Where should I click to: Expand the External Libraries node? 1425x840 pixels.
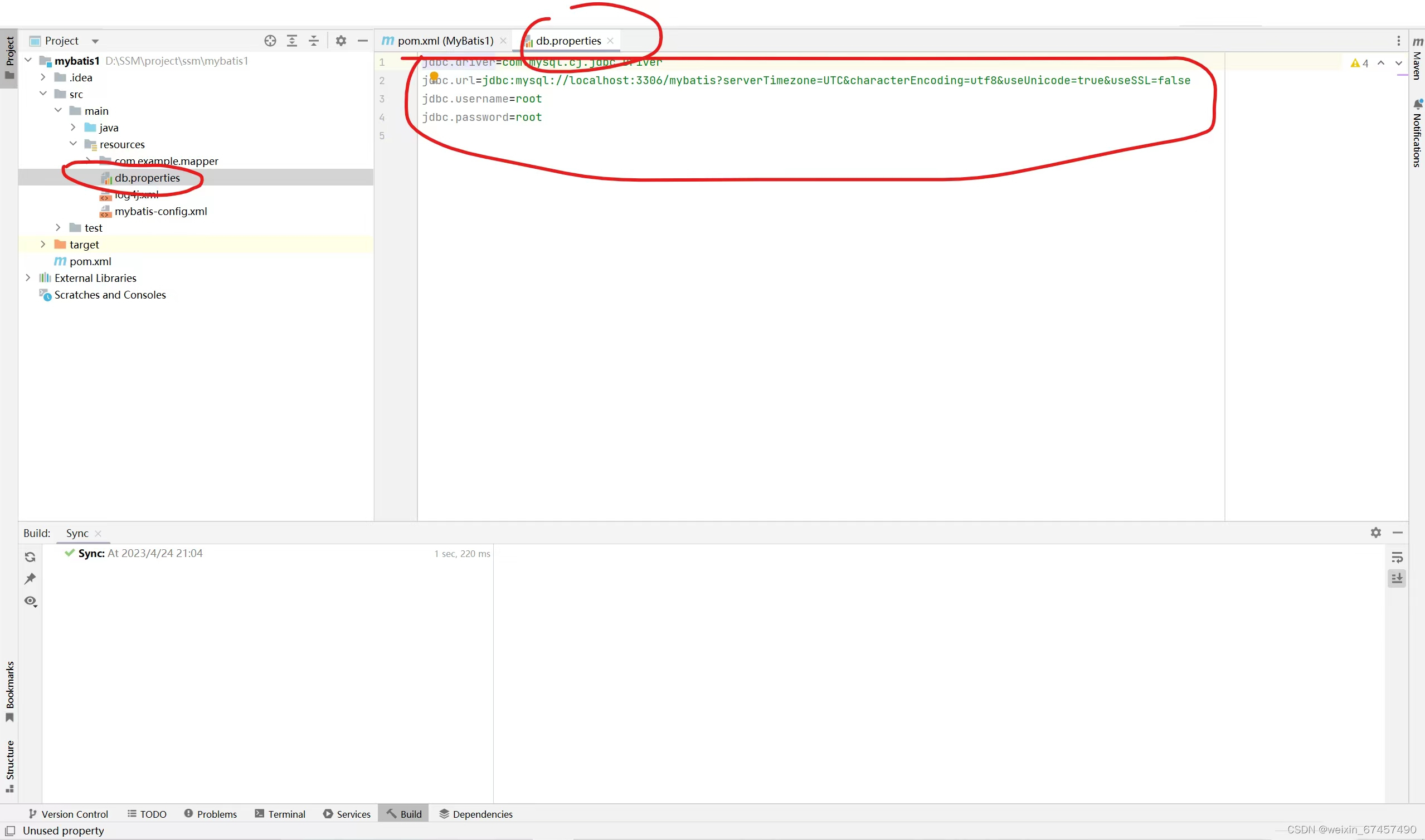[28, 278]
